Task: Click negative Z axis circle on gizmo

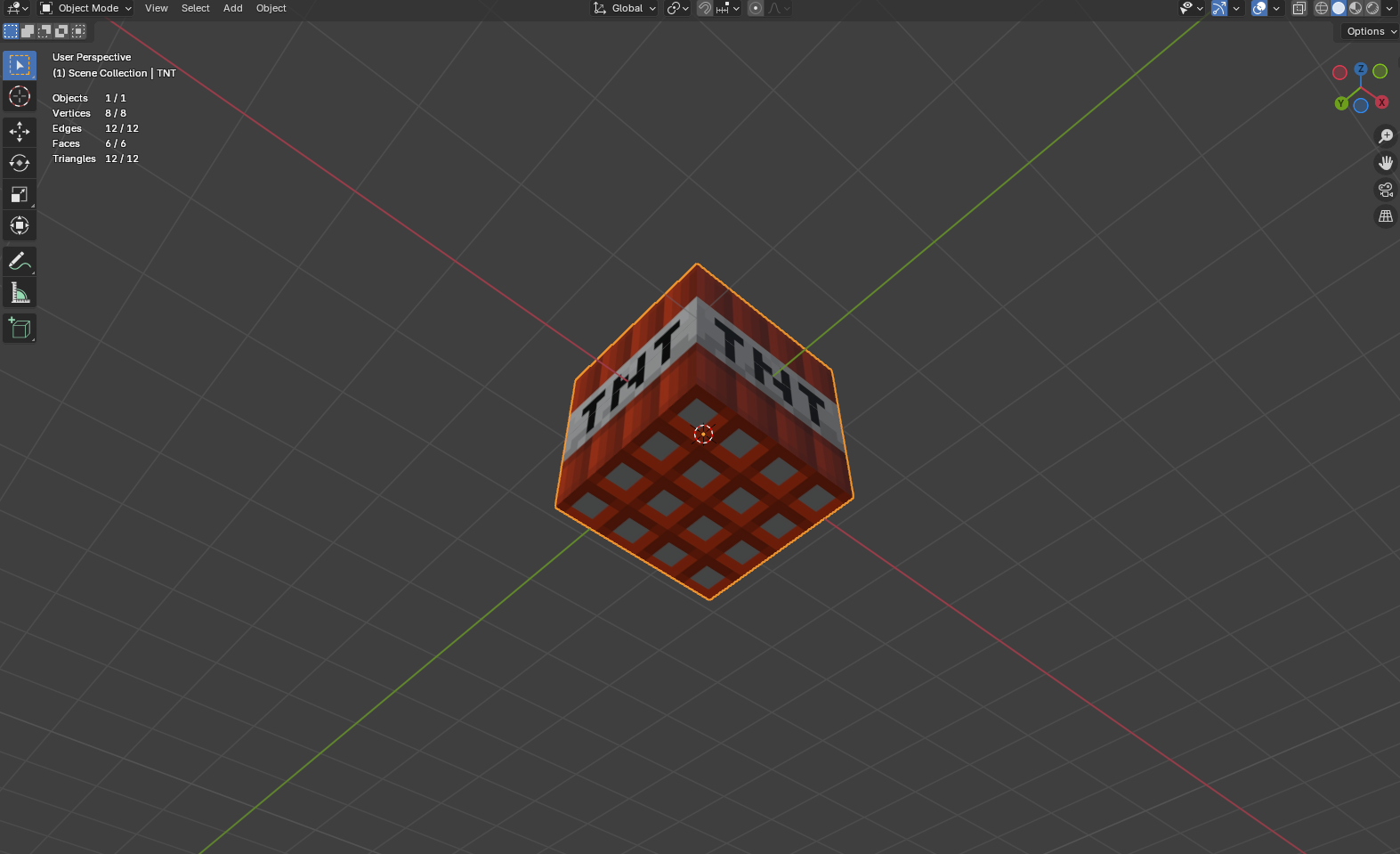Action: (x=1361, y=106)
